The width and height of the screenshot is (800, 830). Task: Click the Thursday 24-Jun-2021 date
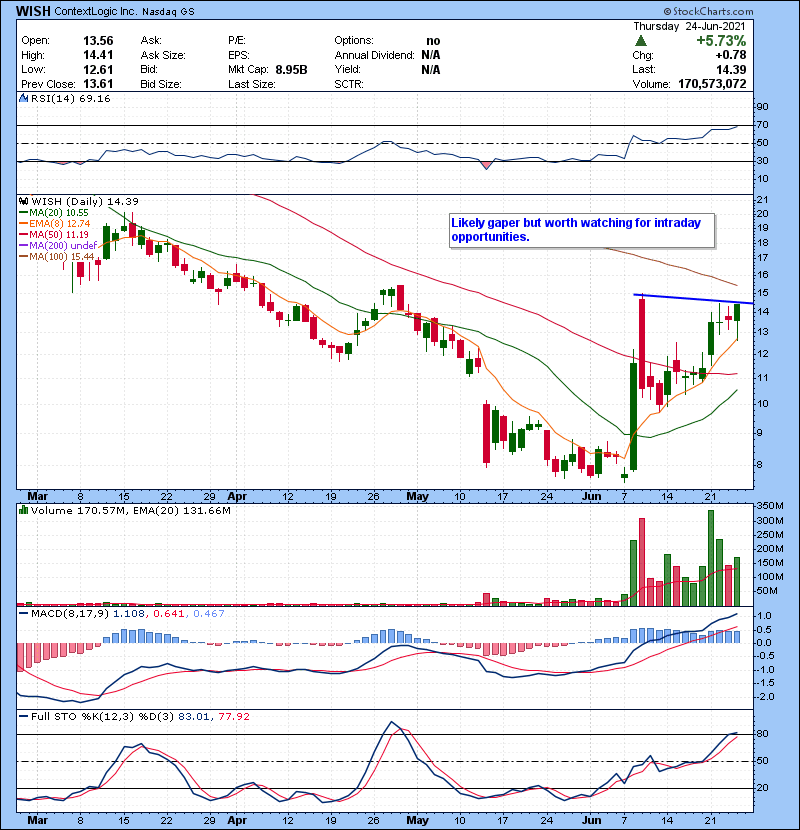point(689,26)
